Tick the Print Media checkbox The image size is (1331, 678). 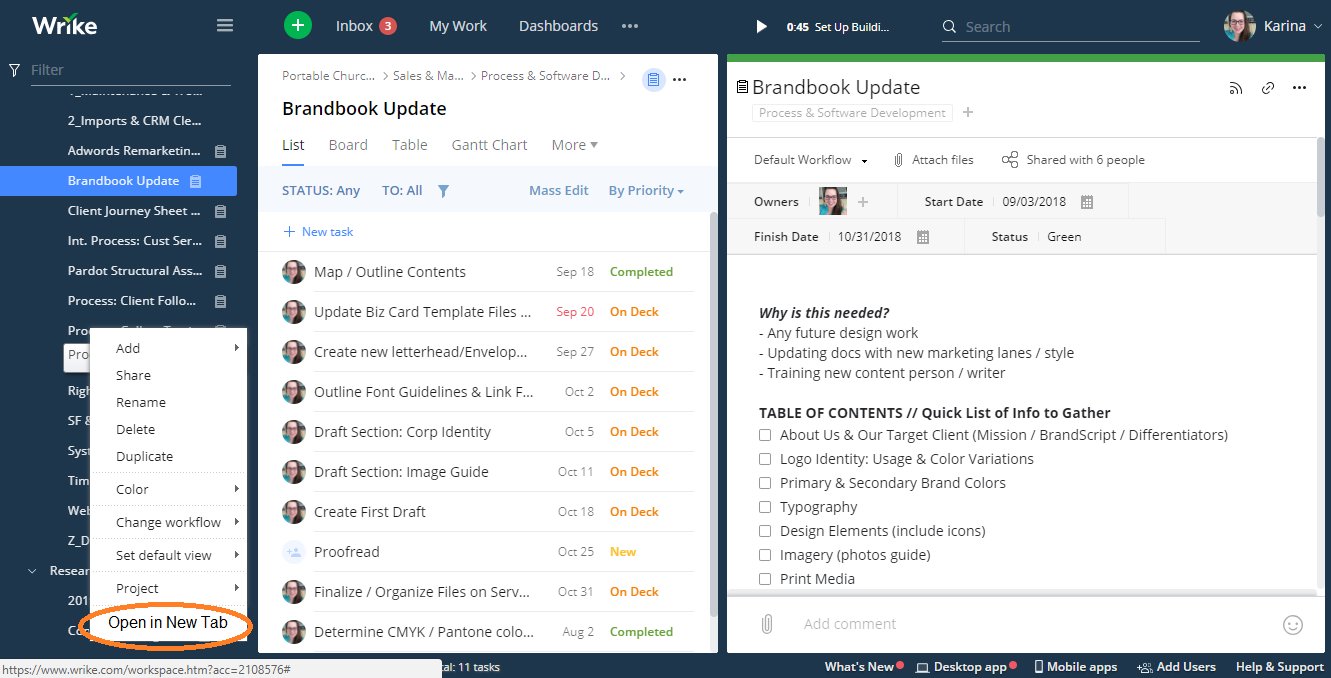click(765, 579)
